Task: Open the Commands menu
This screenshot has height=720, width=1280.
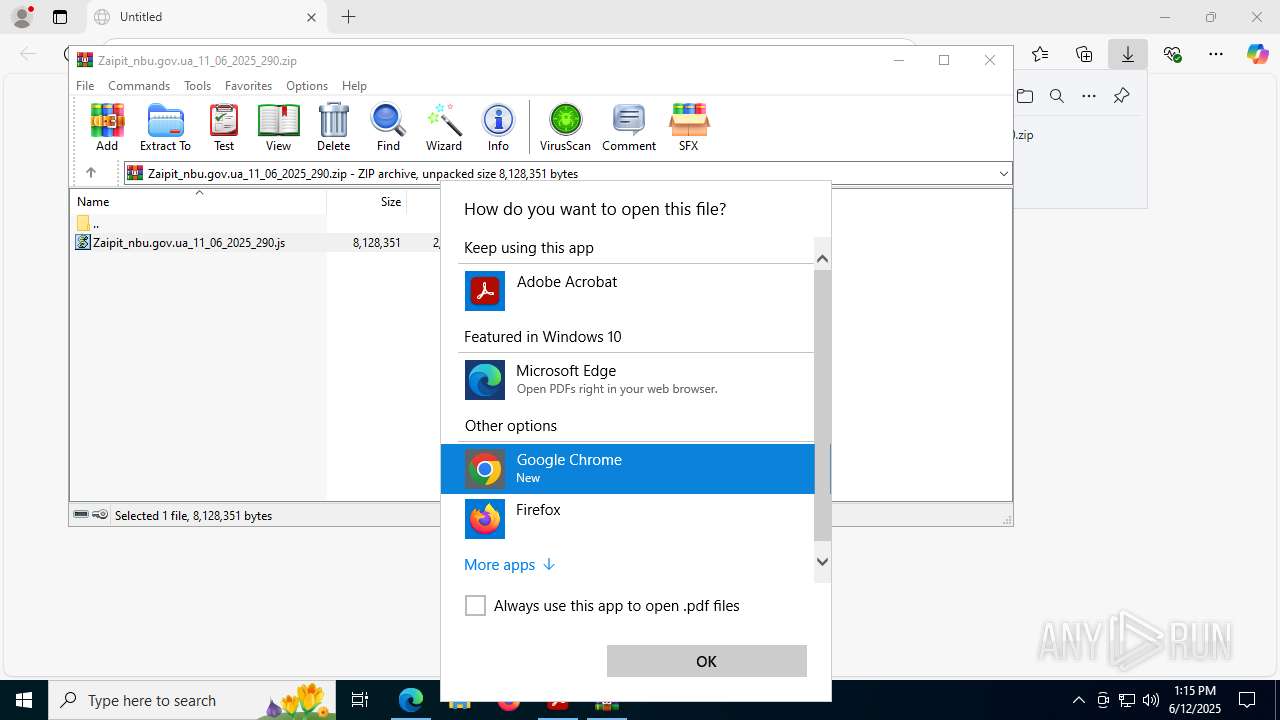Action: point(139,86)
